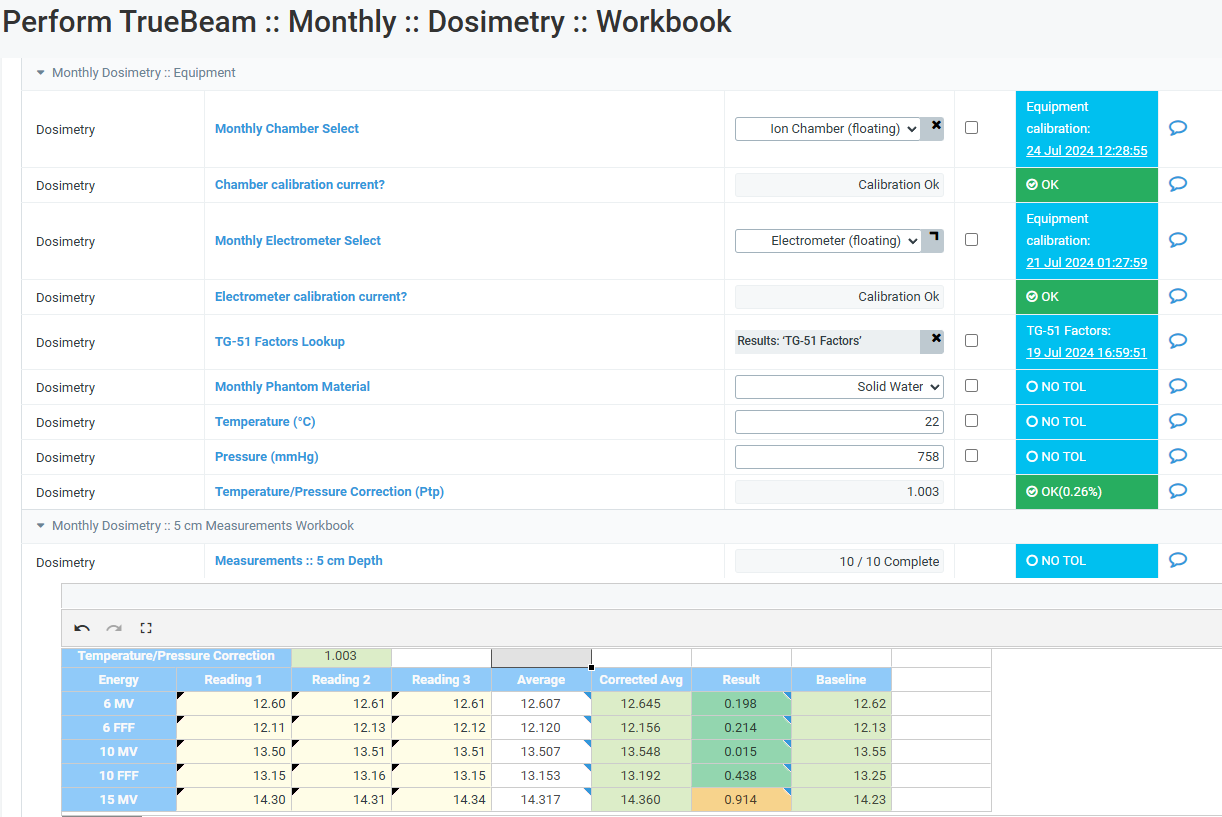The image size is (1222, 817).
Task: Open the Ion Chamber (floating) dropdown
Action: click(827, 129)
